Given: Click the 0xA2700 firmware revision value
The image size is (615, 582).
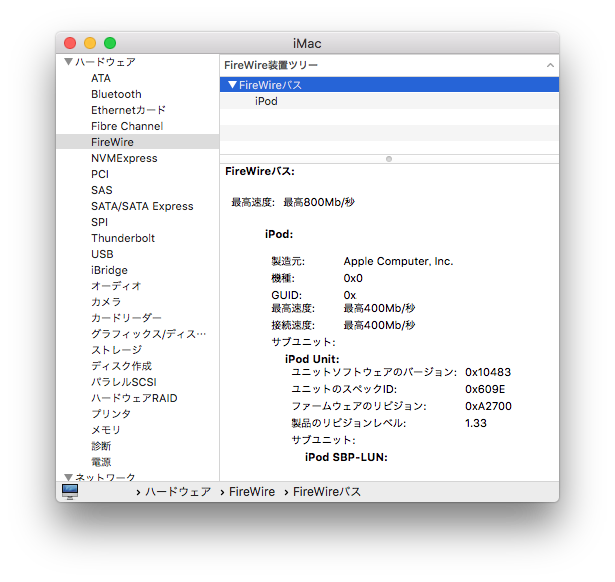Looking at the screenshot, I should [x=488, y=406].
